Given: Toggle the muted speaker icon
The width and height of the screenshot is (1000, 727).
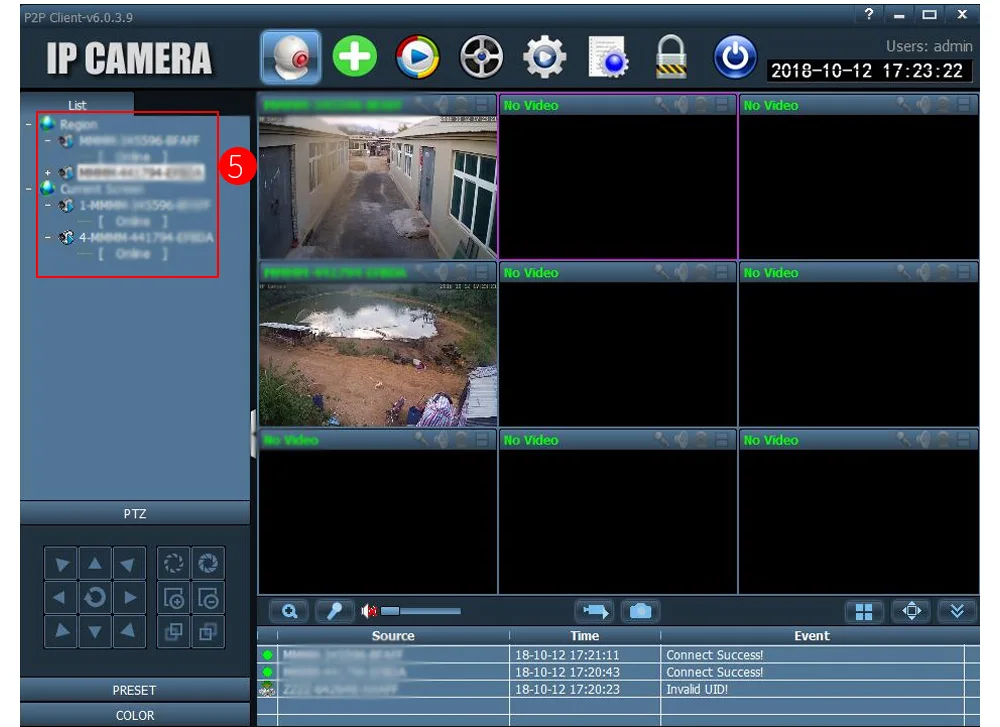Looking at the screenshot, I should click(369, 611).
